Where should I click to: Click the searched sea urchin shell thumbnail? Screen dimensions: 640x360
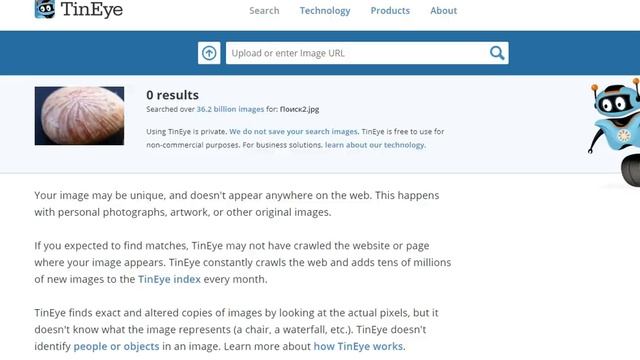tap(79, 116)
